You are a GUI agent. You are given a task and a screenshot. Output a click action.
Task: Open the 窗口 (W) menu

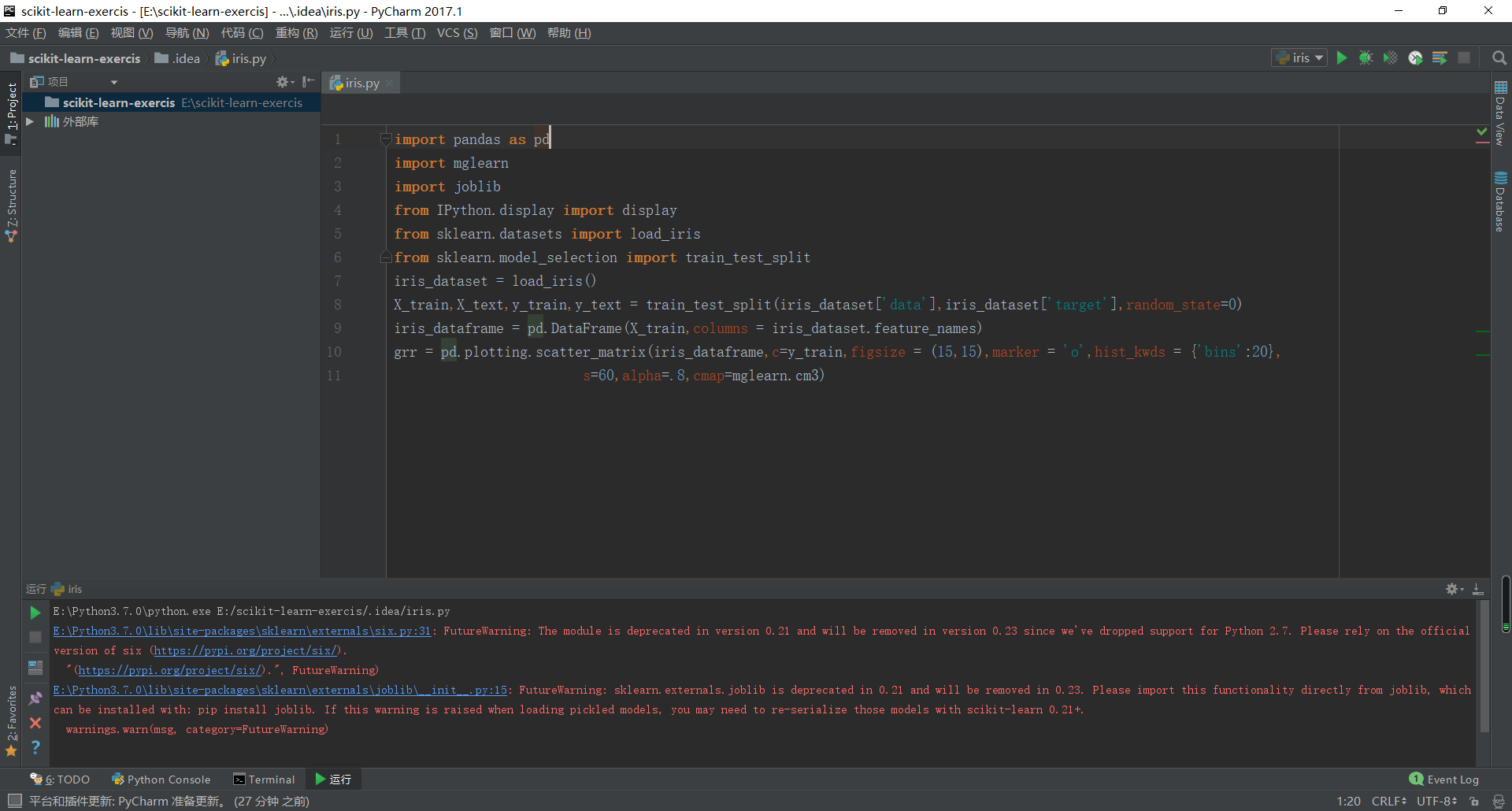pyautogui.click(x=513, y=32)
